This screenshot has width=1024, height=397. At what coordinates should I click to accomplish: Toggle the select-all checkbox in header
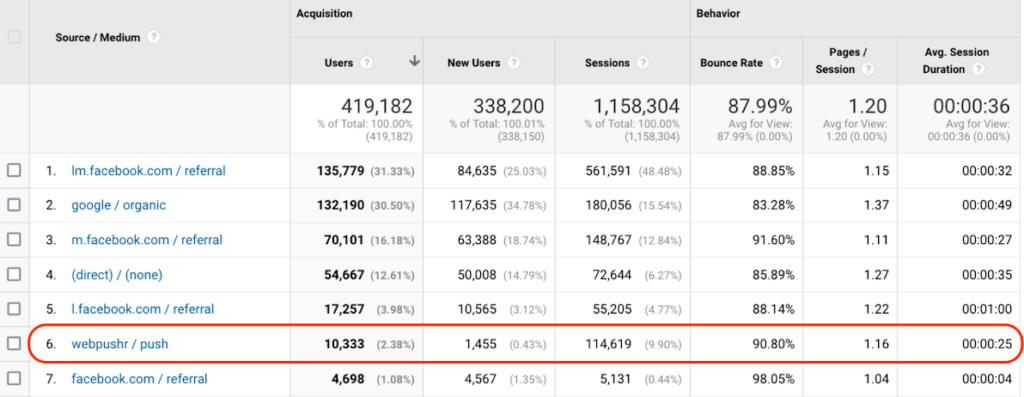tap(14, 37)
